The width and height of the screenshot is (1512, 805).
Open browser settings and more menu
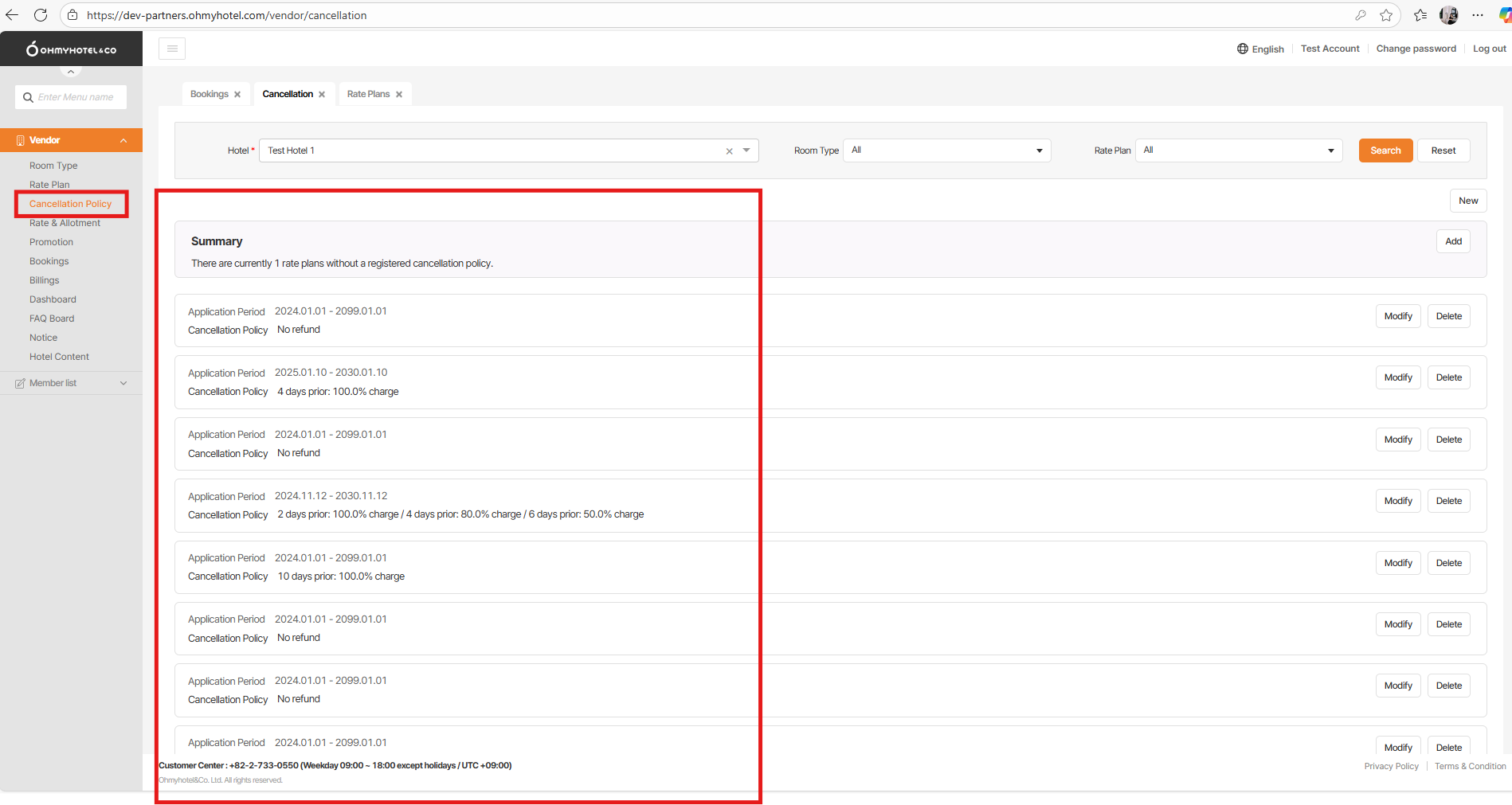1478,15
